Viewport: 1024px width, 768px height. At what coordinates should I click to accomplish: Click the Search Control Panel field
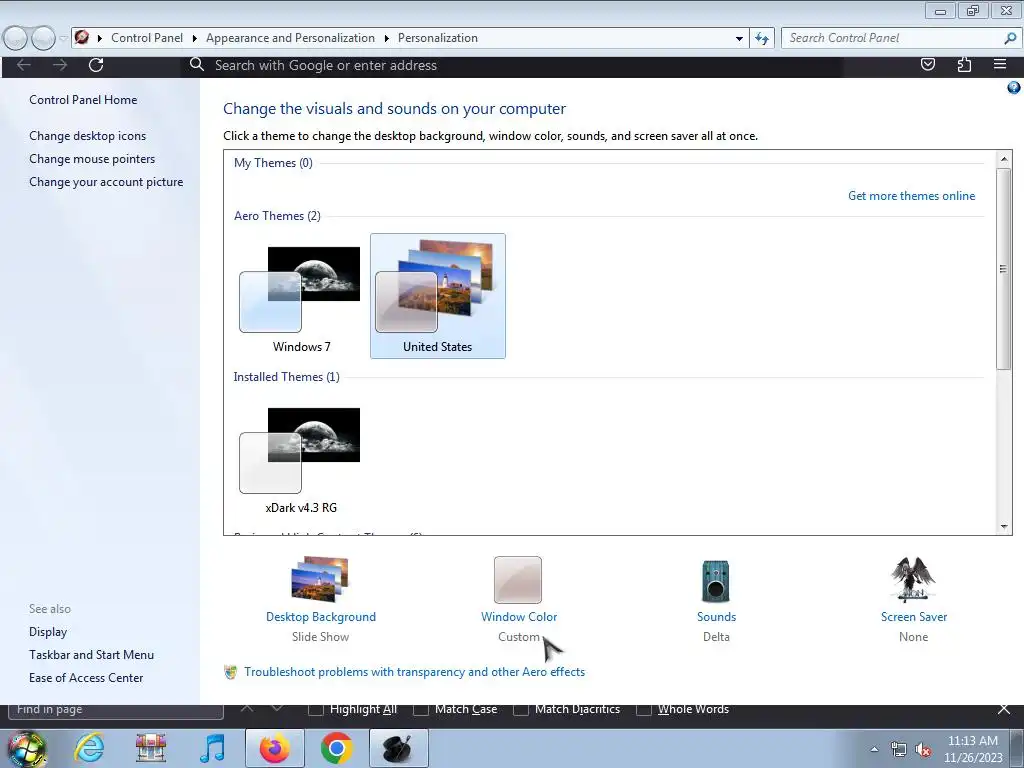[891, 38]
